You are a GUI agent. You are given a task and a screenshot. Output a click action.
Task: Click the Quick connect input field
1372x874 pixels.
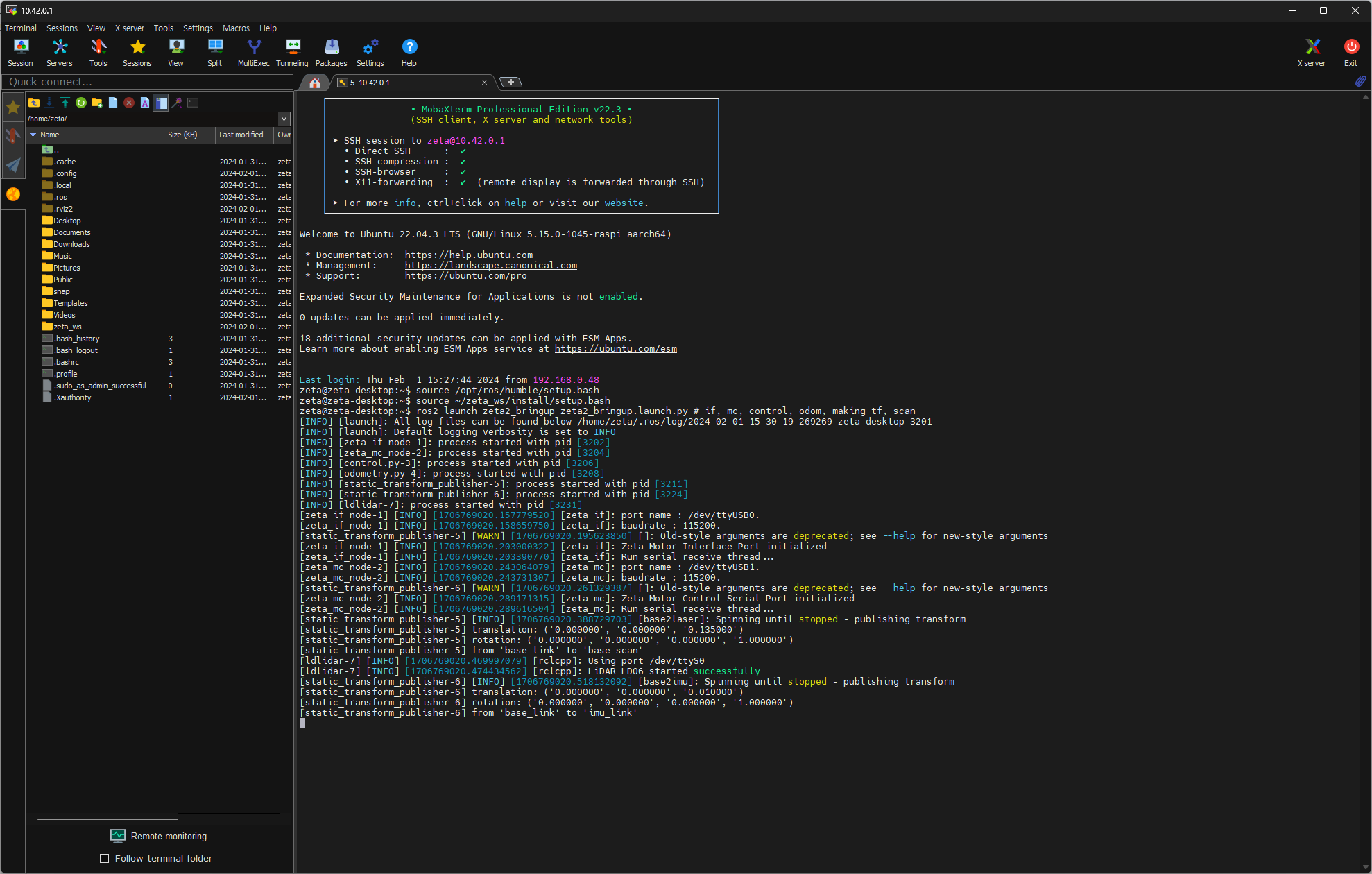[147, 82]
